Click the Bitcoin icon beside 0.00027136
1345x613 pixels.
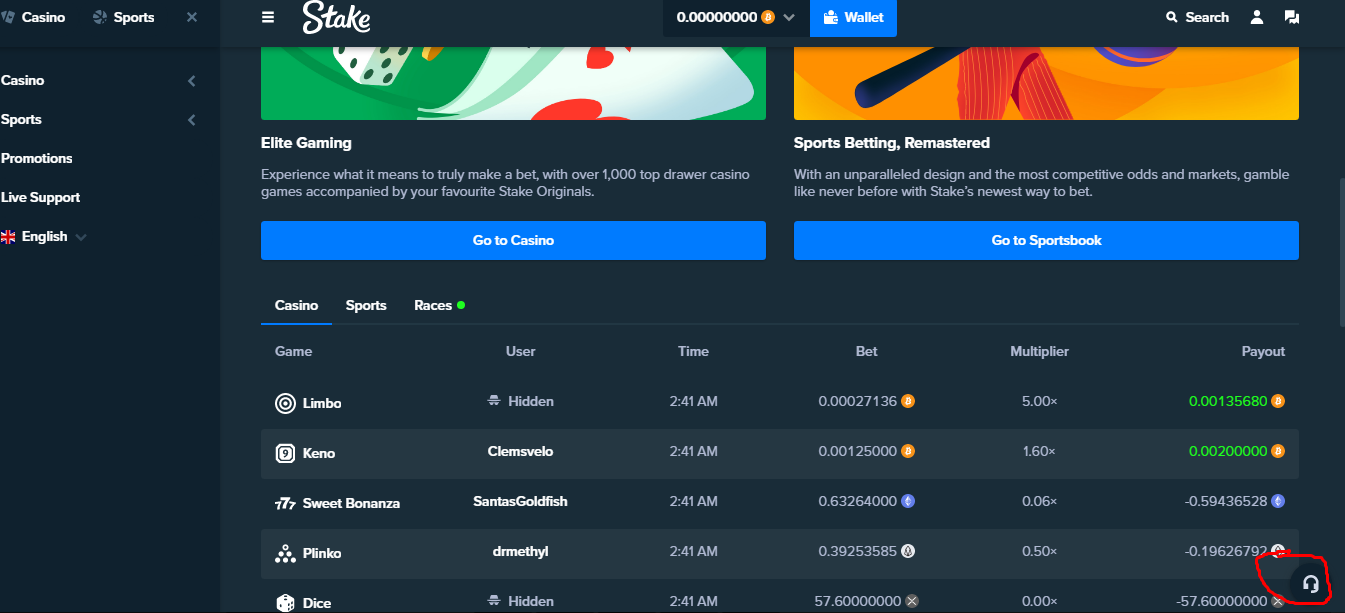908,401
